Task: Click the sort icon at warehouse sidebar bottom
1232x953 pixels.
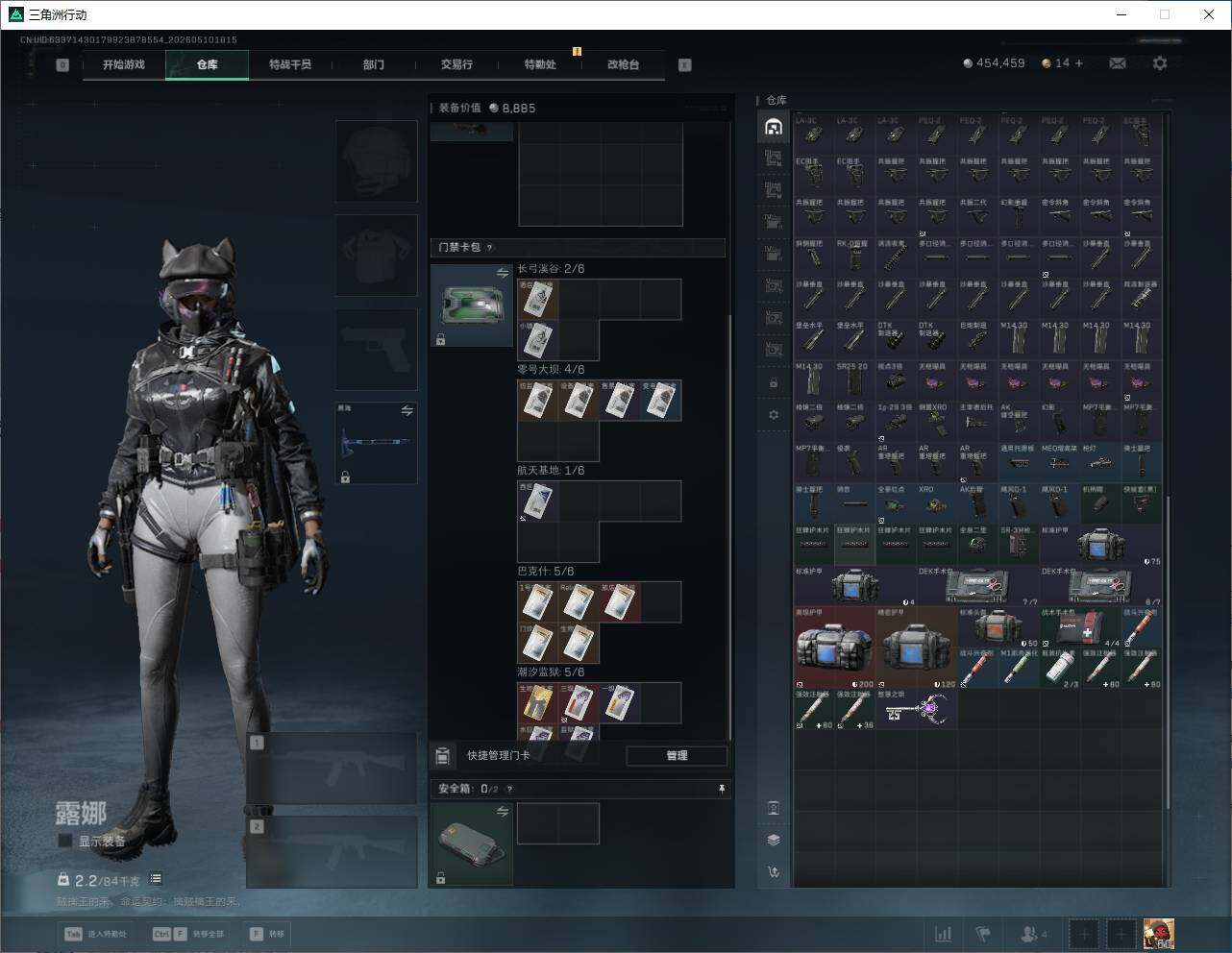Action: click(x=774, y=872)
